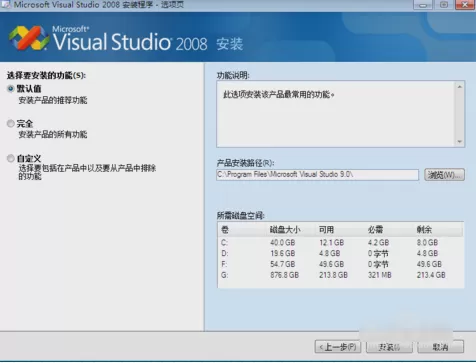This screenshot has width=476, height=363.
Task: Select the F: volume row
Action: coord(341,264)
